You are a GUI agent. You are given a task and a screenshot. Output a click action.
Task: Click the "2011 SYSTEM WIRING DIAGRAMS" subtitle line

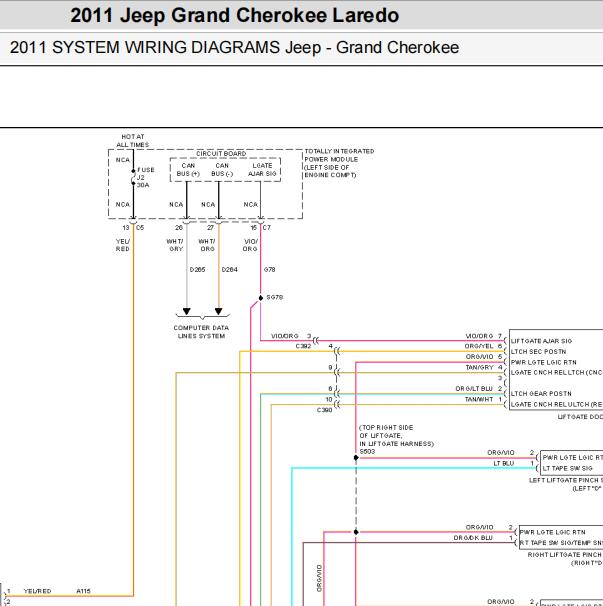point(234,48)
